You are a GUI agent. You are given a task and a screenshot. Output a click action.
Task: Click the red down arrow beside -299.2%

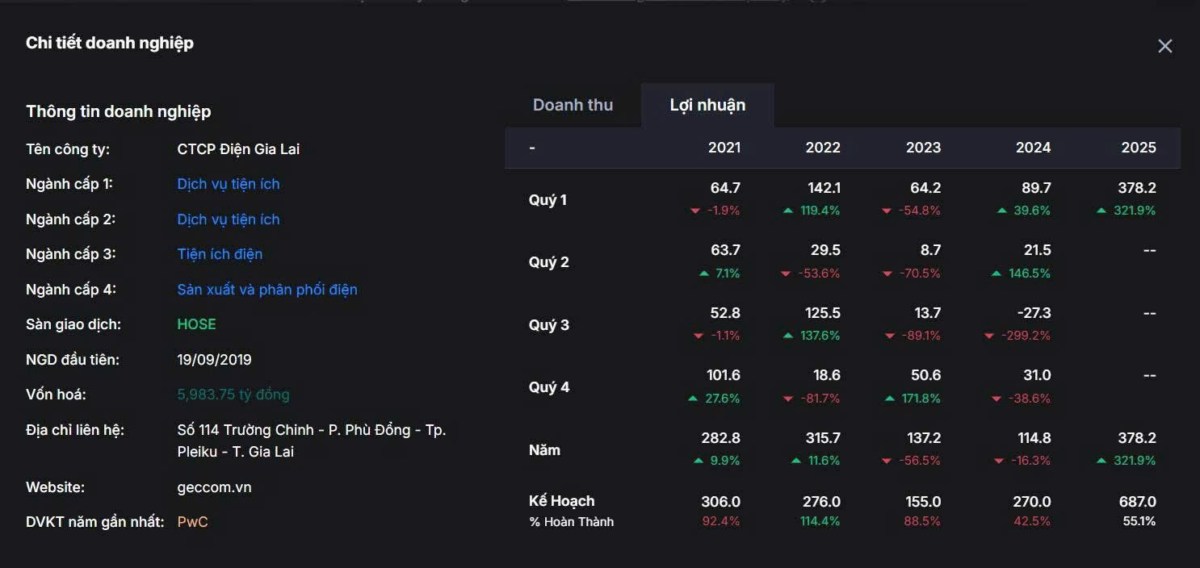[x=989, y=336]
